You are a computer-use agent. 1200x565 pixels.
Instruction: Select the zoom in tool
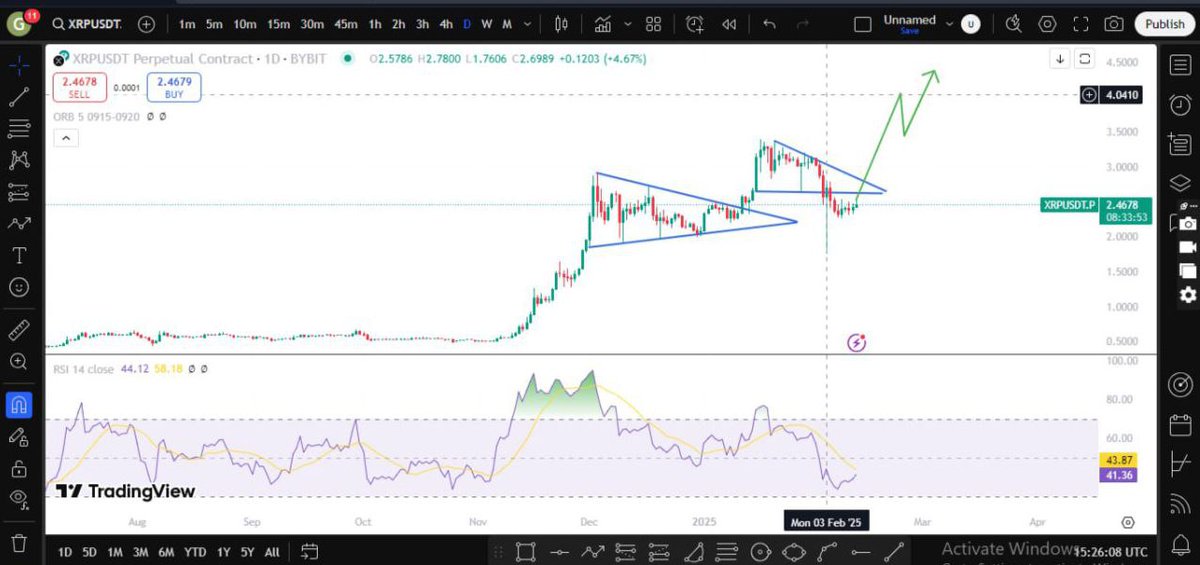point(18,362)
